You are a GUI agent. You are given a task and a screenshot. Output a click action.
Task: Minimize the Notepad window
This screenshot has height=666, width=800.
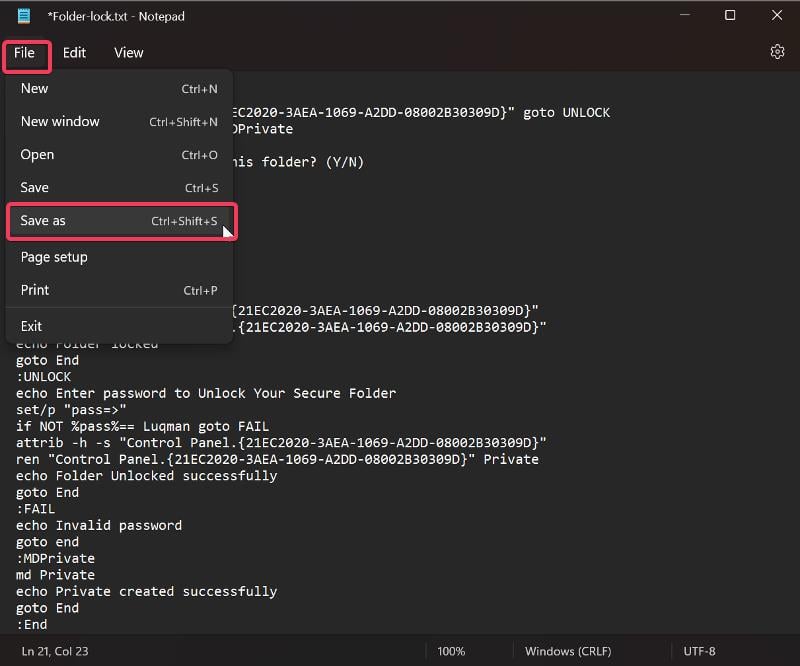(x=684, y=16)
